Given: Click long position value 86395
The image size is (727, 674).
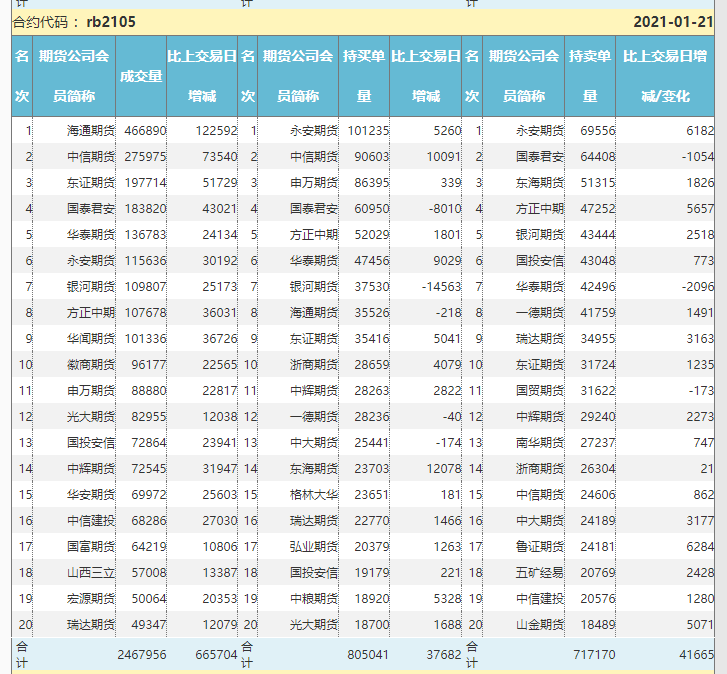Looking at the screenshot, I should [371, 183].
